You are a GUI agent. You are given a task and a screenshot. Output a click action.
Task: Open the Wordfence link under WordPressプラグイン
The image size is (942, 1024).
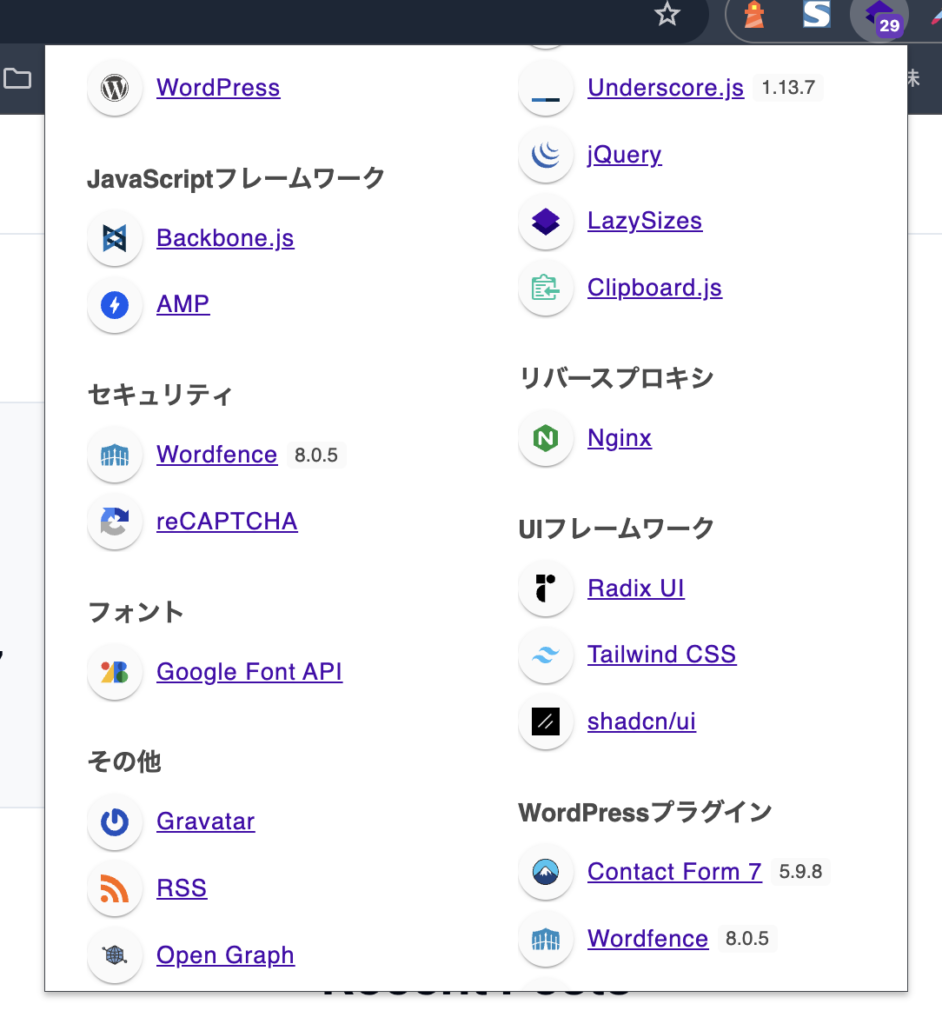(x=648, y=938)
